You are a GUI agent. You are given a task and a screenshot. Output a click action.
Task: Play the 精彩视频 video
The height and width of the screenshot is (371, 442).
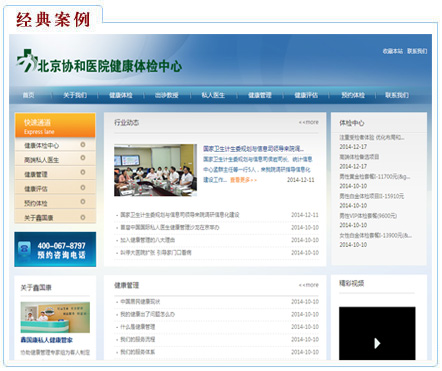pos(377,343)
